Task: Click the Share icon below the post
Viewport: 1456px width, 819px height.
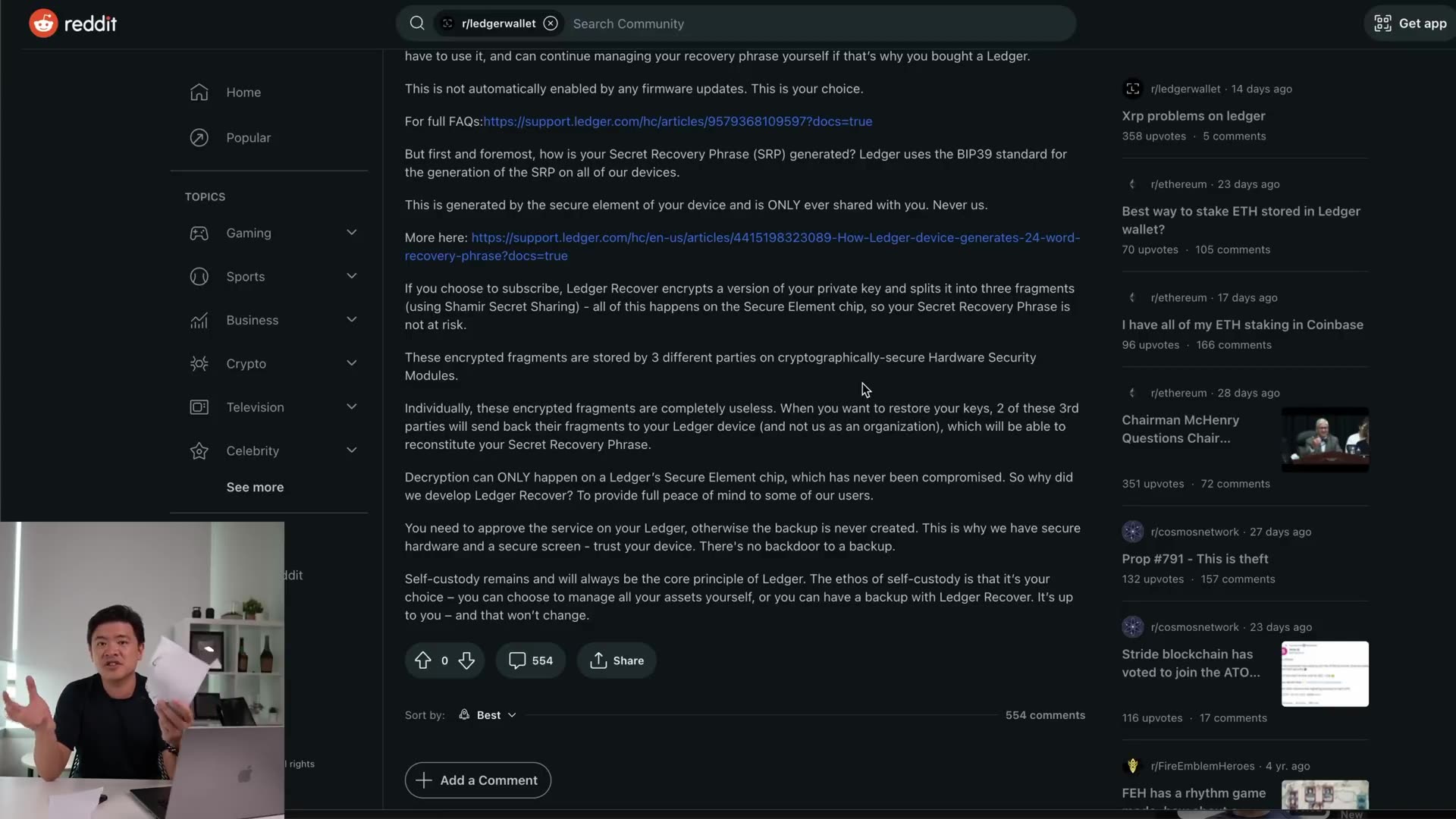Action: coord(598,660)
